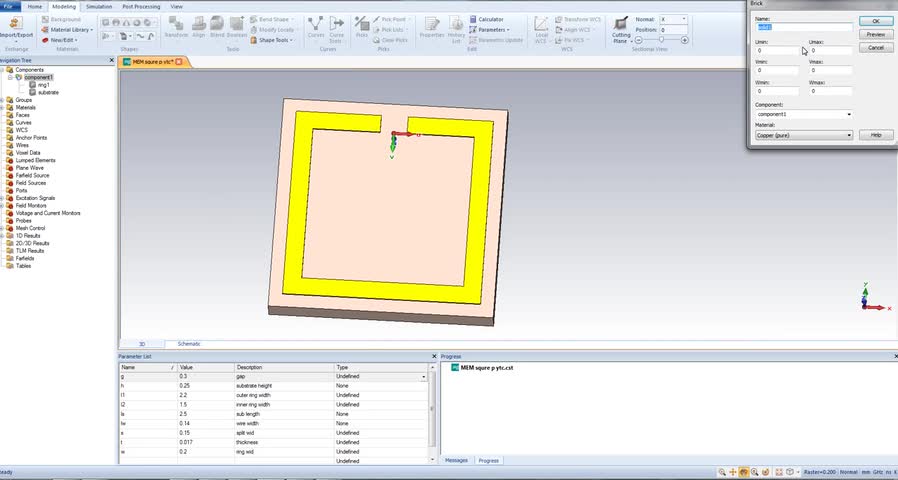Select Field Monitors in the navigation tree
Image resolution: width=898 pixels, height=480 pixels.
[x=31, y=206]
